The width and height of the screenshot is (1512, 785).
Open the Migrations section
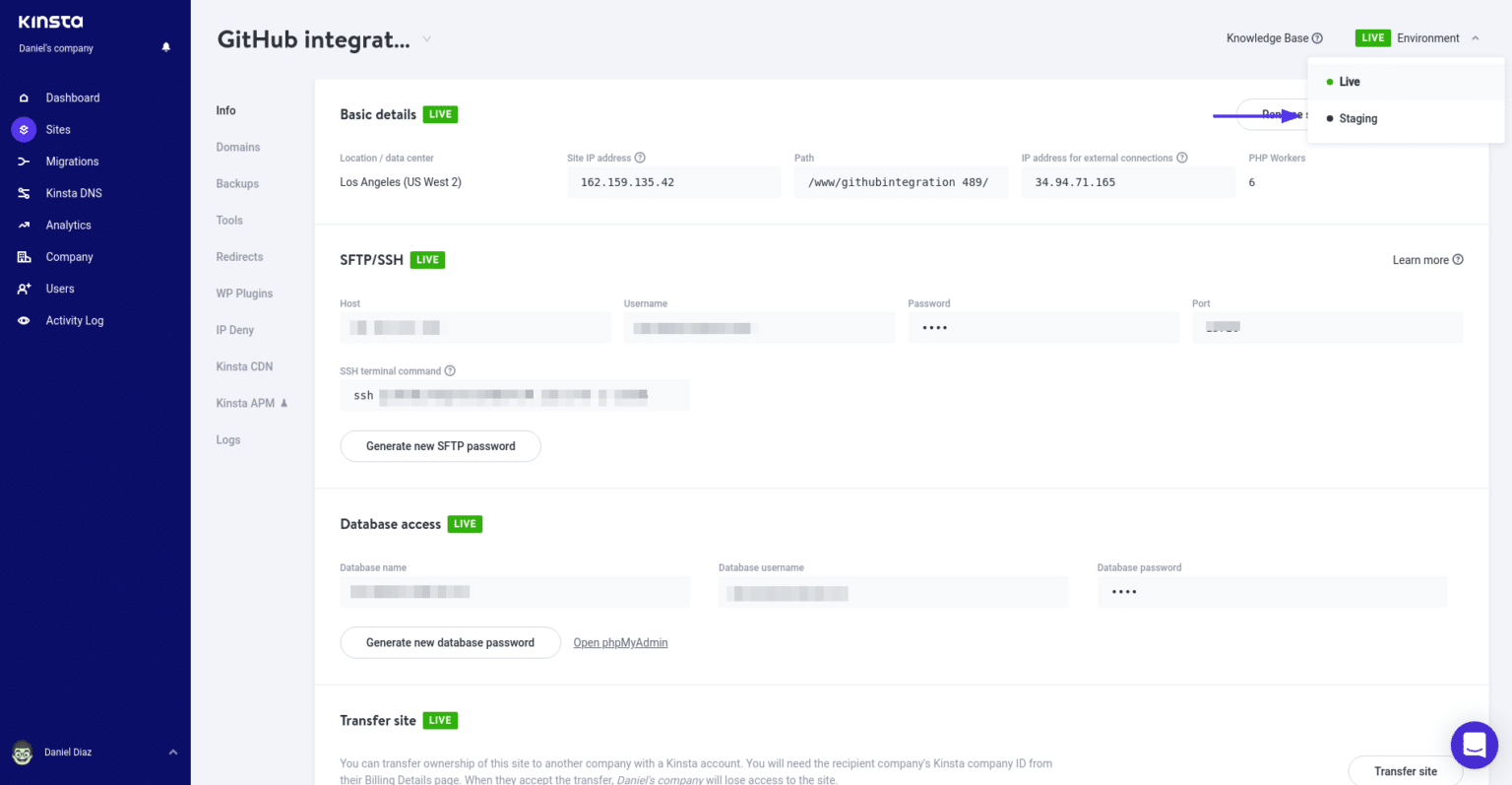tap(71, 161)
